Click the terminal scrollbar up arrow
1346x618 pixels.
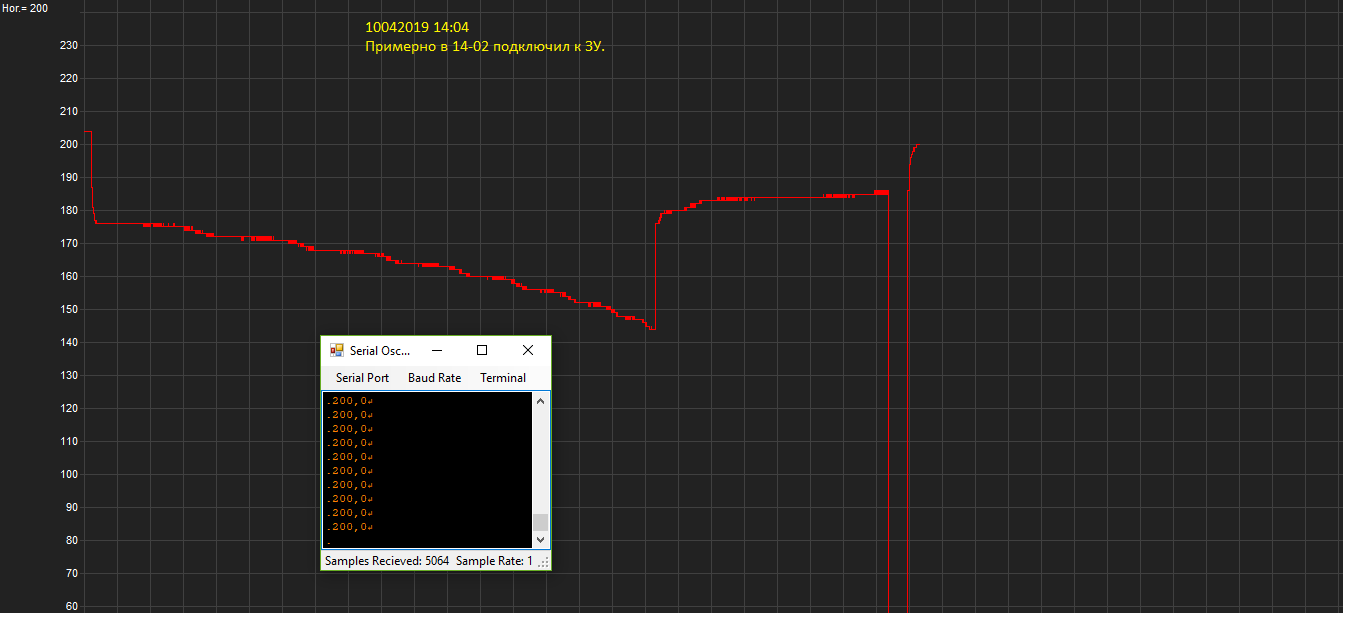click(541, 401)
